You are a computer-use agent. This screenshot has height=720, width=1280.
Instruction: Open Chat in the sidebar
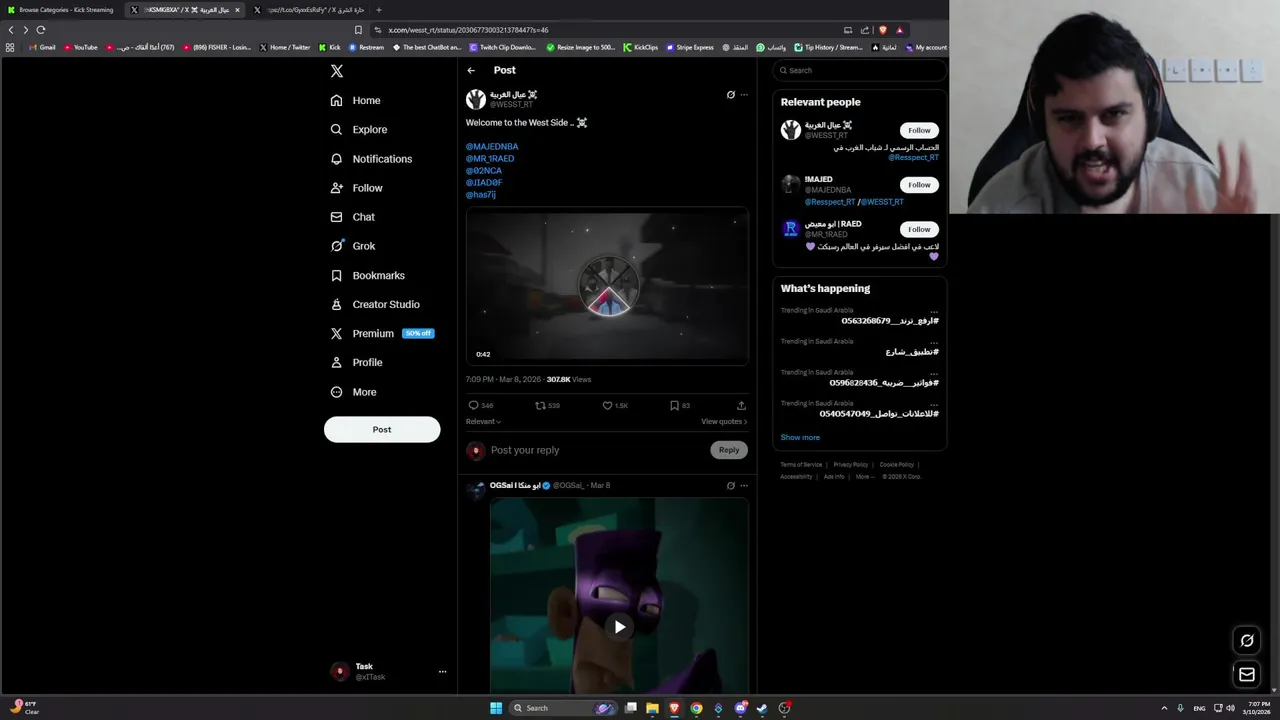(x=353, y=217)
